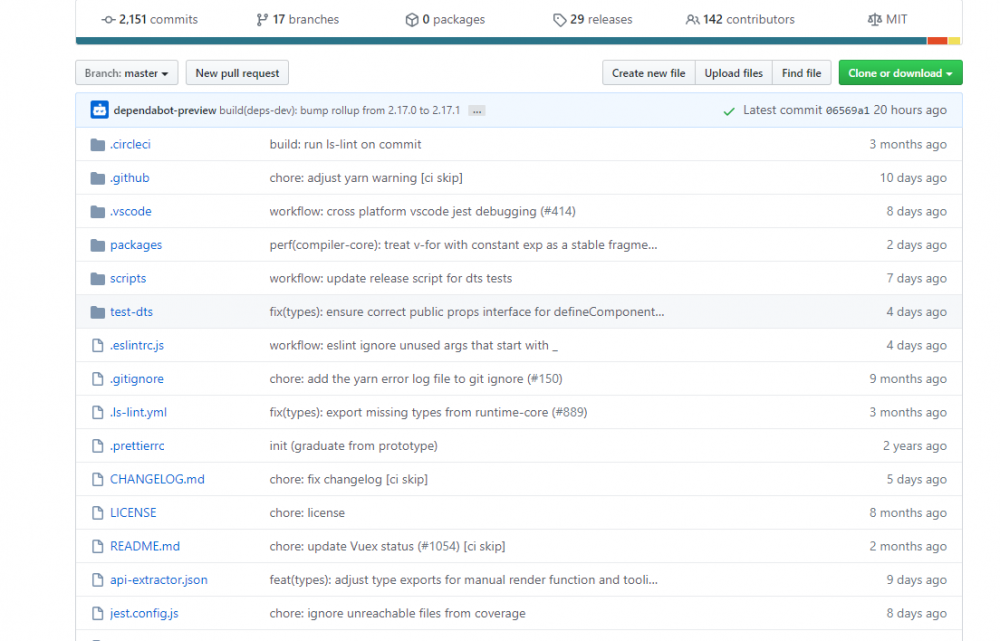Click the README.md file icon
Screen dimensions: 1000x641
click(x=97, y=546)
